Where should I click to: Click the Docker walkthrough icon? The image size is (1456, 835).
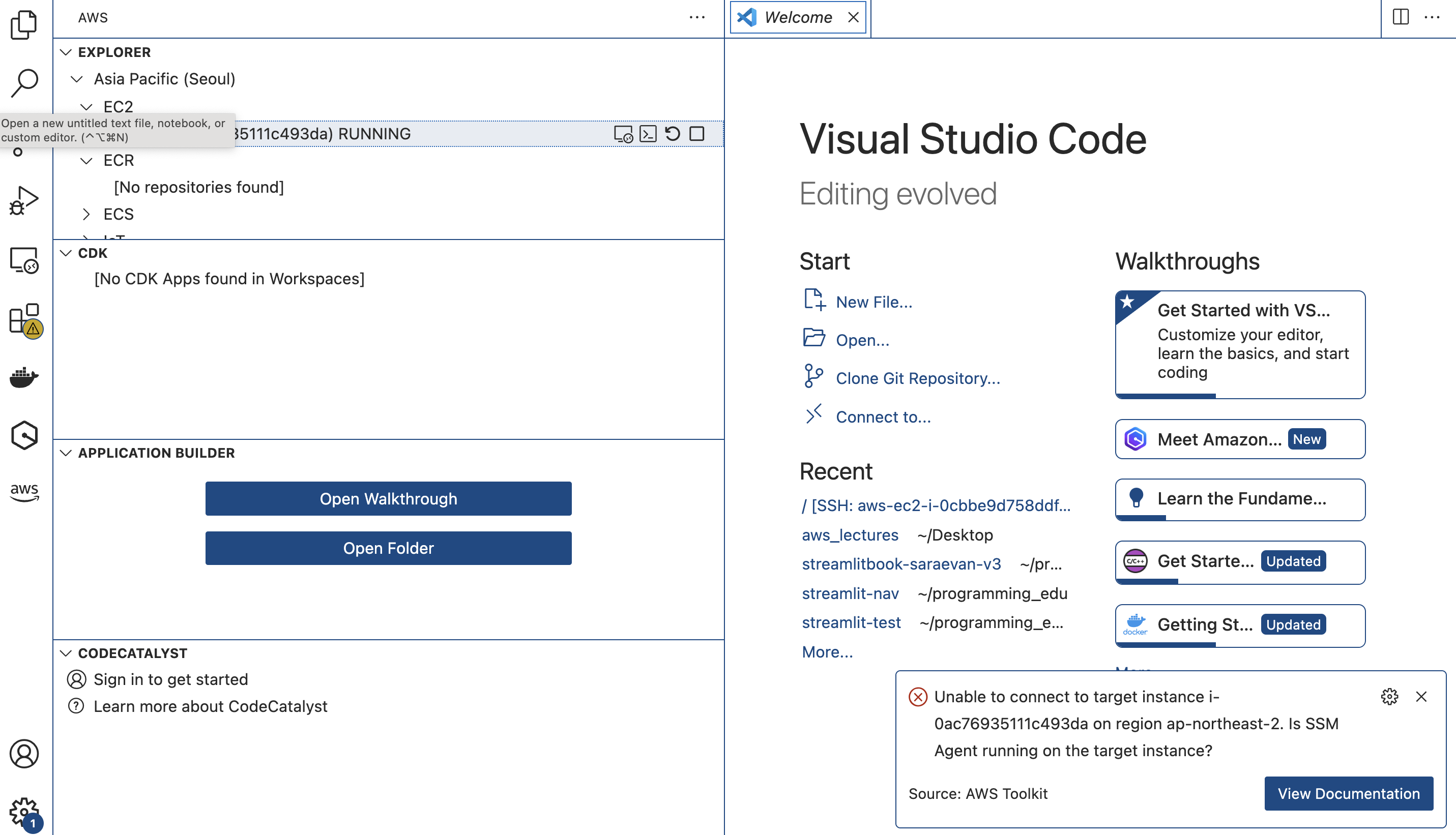[x=1135, y=624]
